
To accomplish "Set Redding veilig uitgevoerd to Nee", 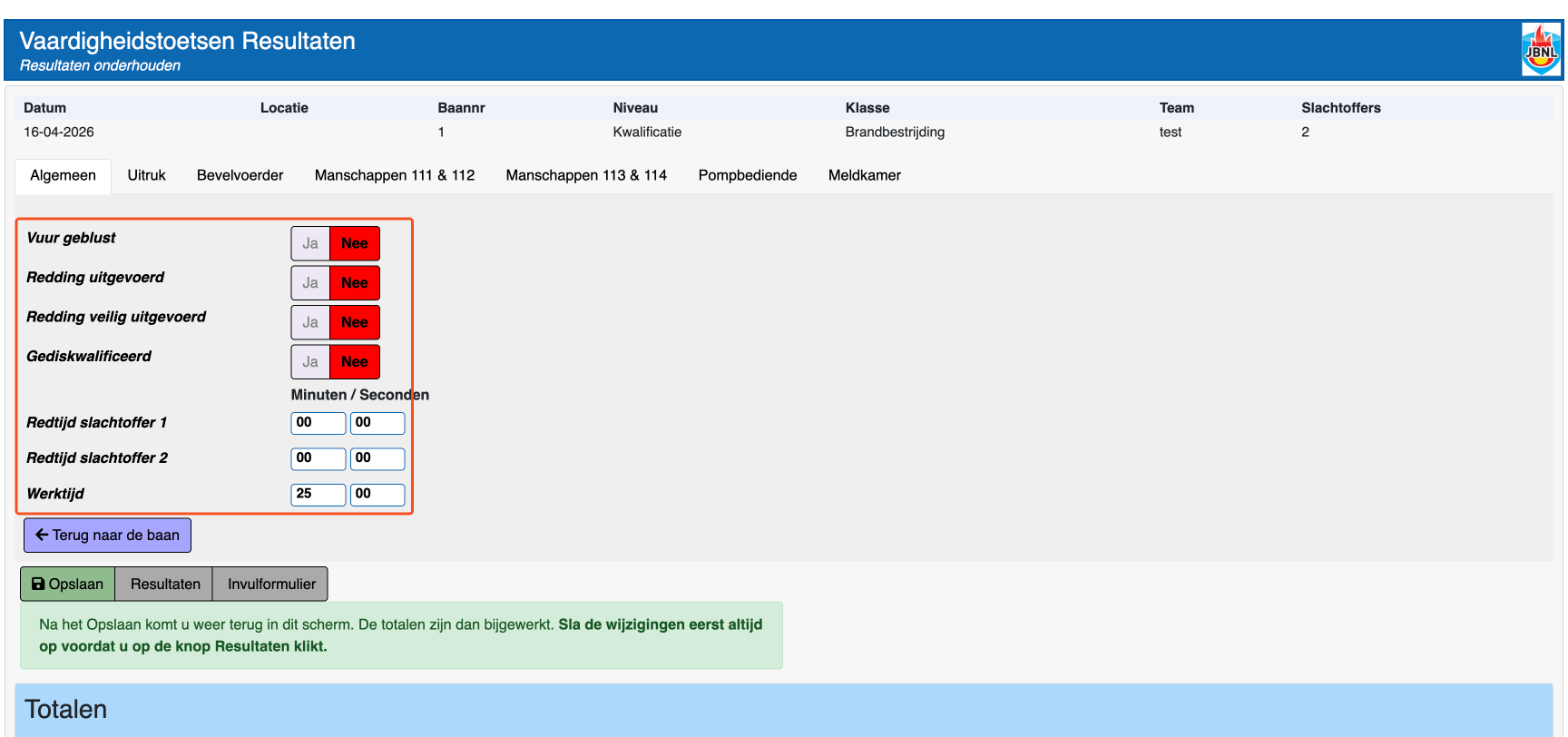I will tap(355, 322).
